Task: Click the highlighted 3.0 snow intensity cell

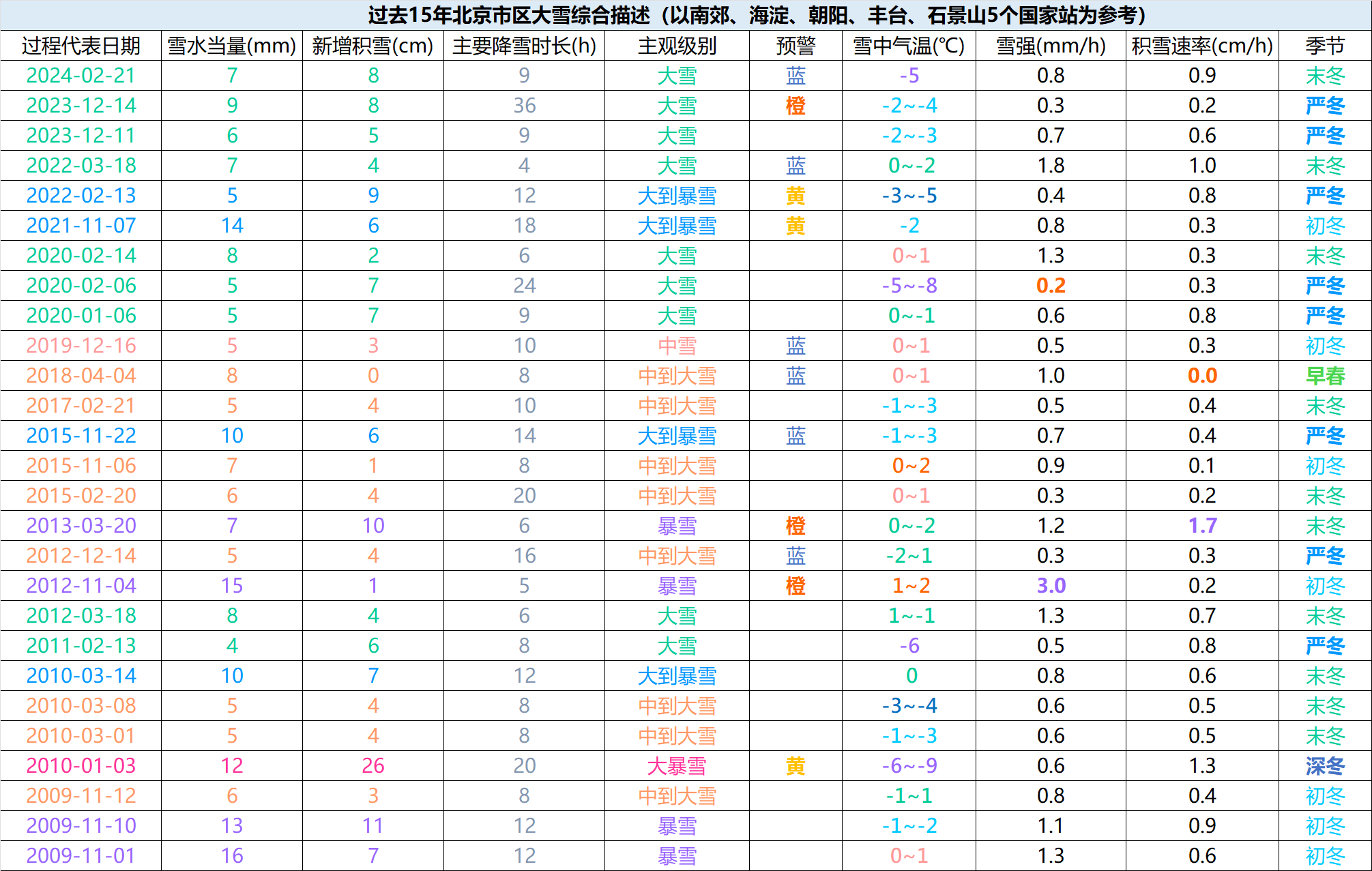Action: [x=1051, y=586]
